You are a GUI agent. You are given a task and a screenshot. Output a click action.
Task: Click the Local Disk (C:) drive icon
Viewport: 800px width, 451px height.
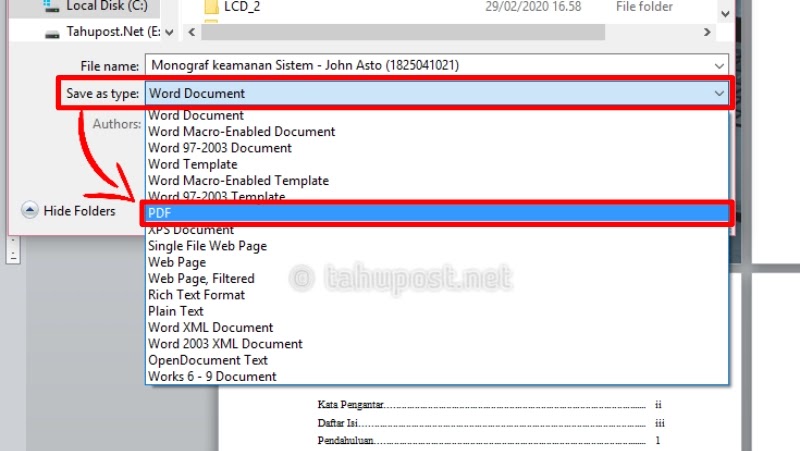point(51,6)
